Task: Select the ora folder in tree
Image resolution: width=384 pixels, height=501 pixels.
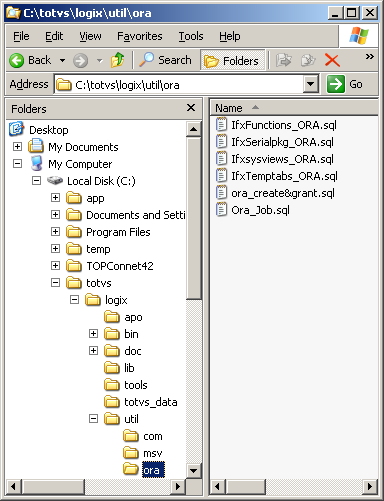Action: [x=153, y=470]
